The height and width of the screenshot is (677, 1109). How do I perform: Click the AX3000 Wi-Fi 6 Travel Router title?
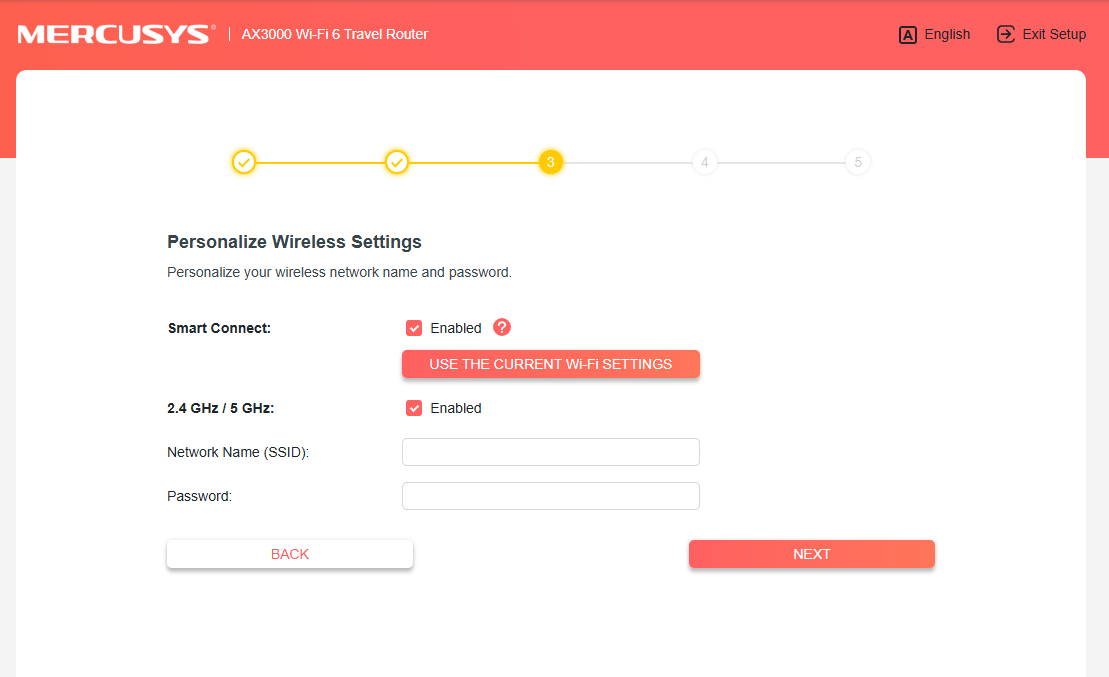click(x=335, y=34)
